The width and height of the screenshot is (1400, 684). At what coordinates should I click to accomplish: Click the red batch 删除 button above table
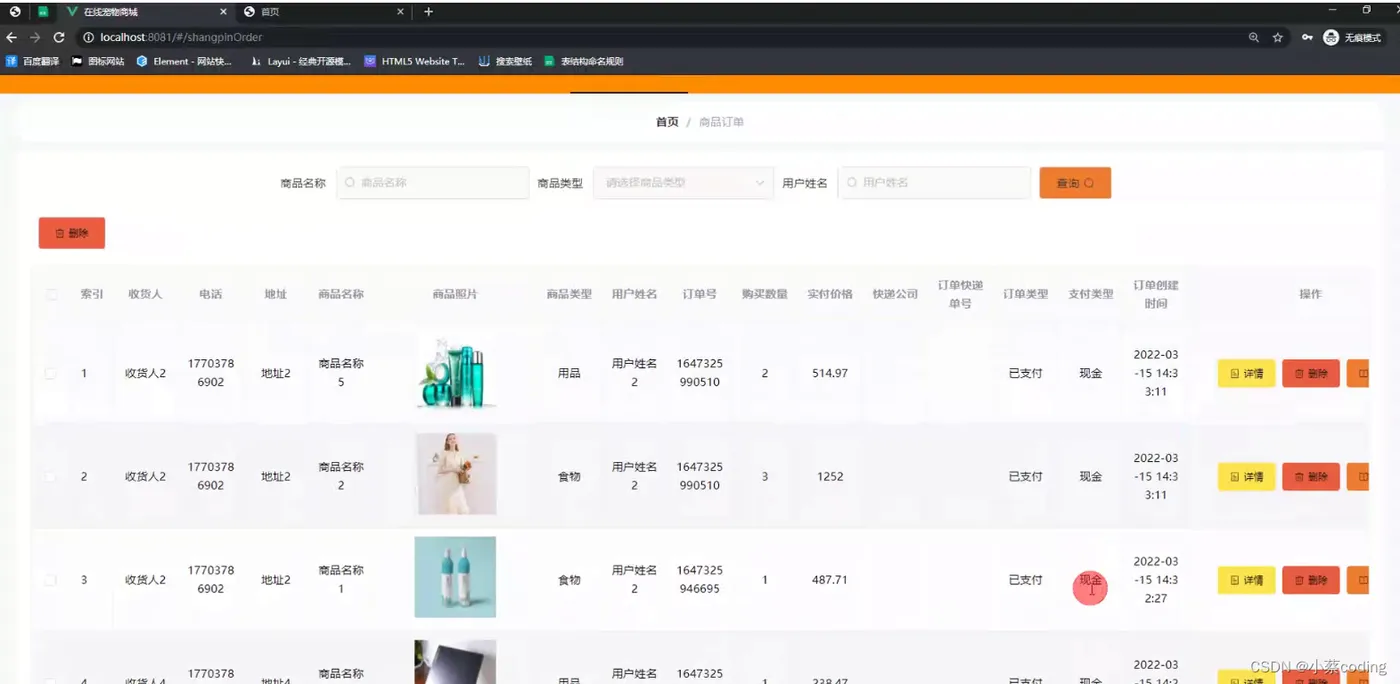point(72,233)
